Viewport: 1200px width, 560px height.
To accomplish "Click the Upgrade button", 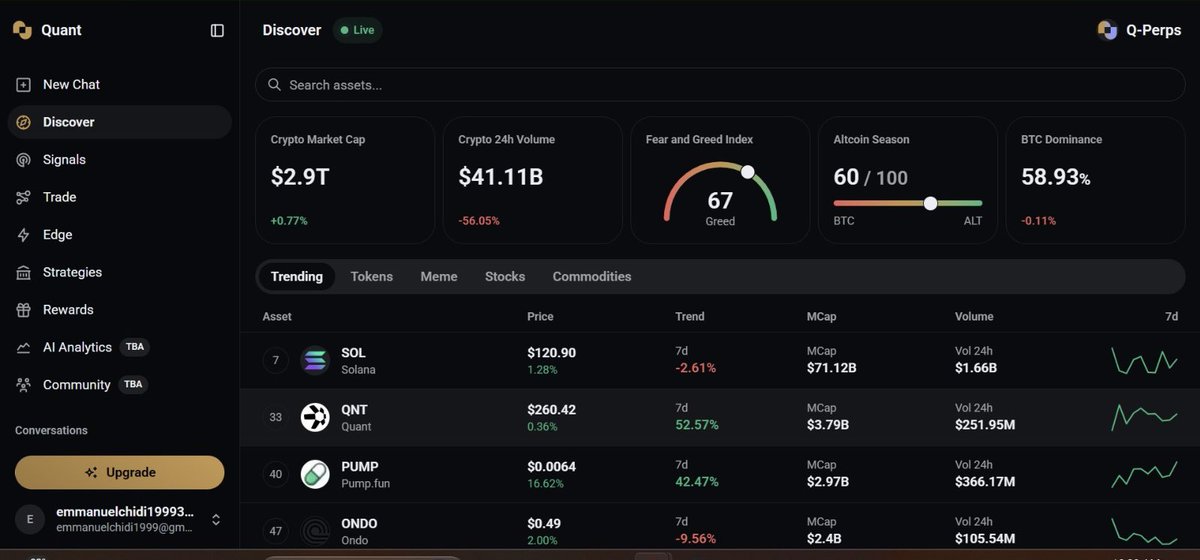I will point(120,472).
